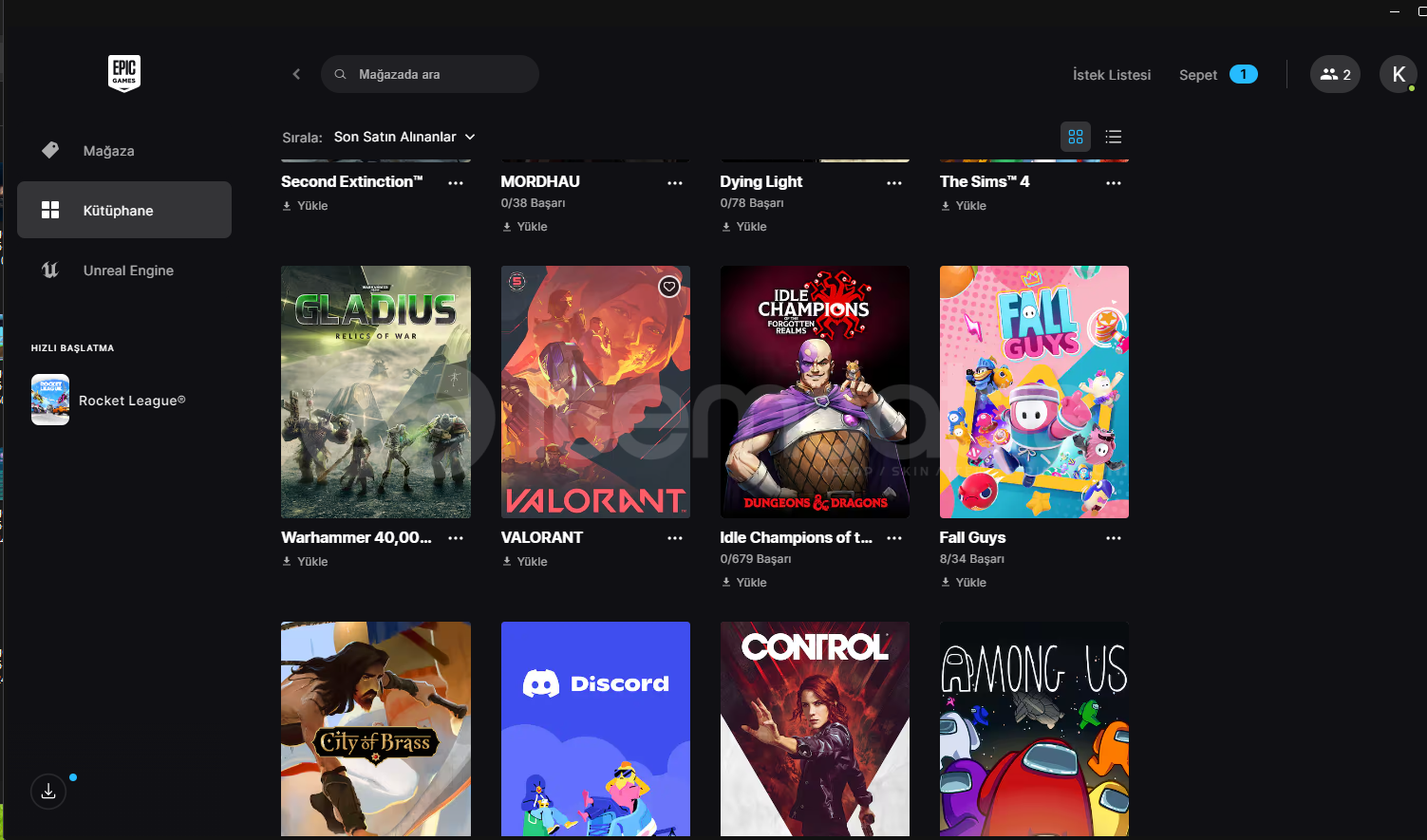Open options menu for Dying Light
1427x840 pixels.
[x=894, y=182]
